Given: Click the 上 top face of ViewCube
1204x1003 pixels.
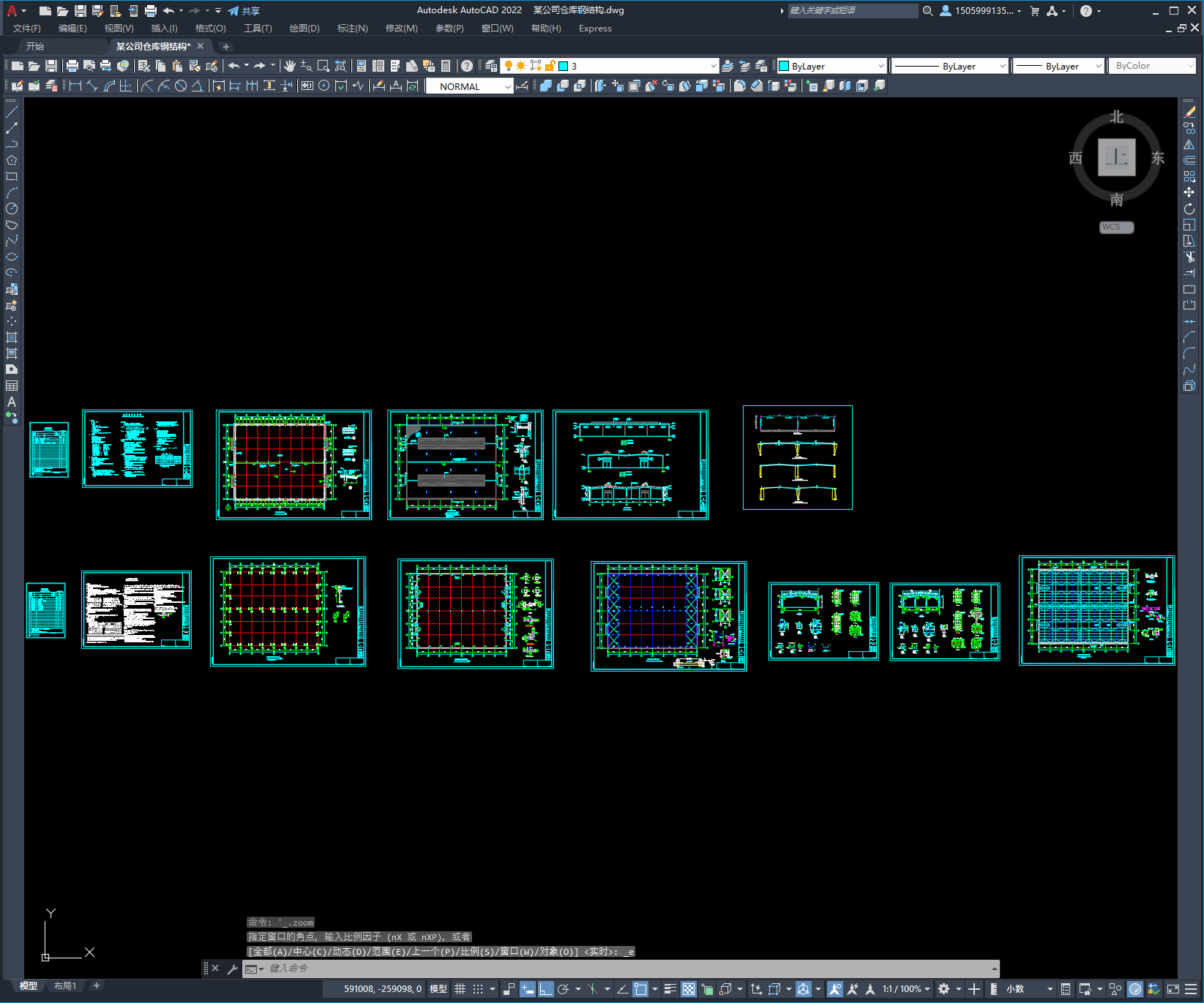Looking at the screenshot, I should pyautogui.click(x=1116, y=157).
